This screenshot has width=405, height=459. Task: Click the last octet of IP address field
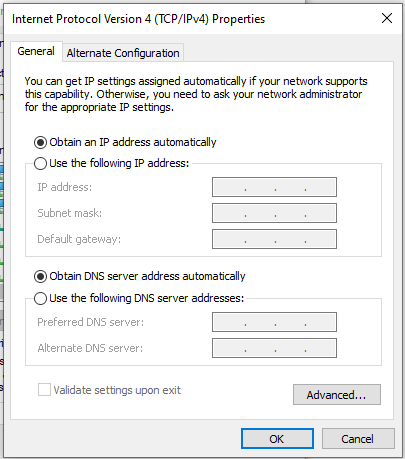click(321, 187)
